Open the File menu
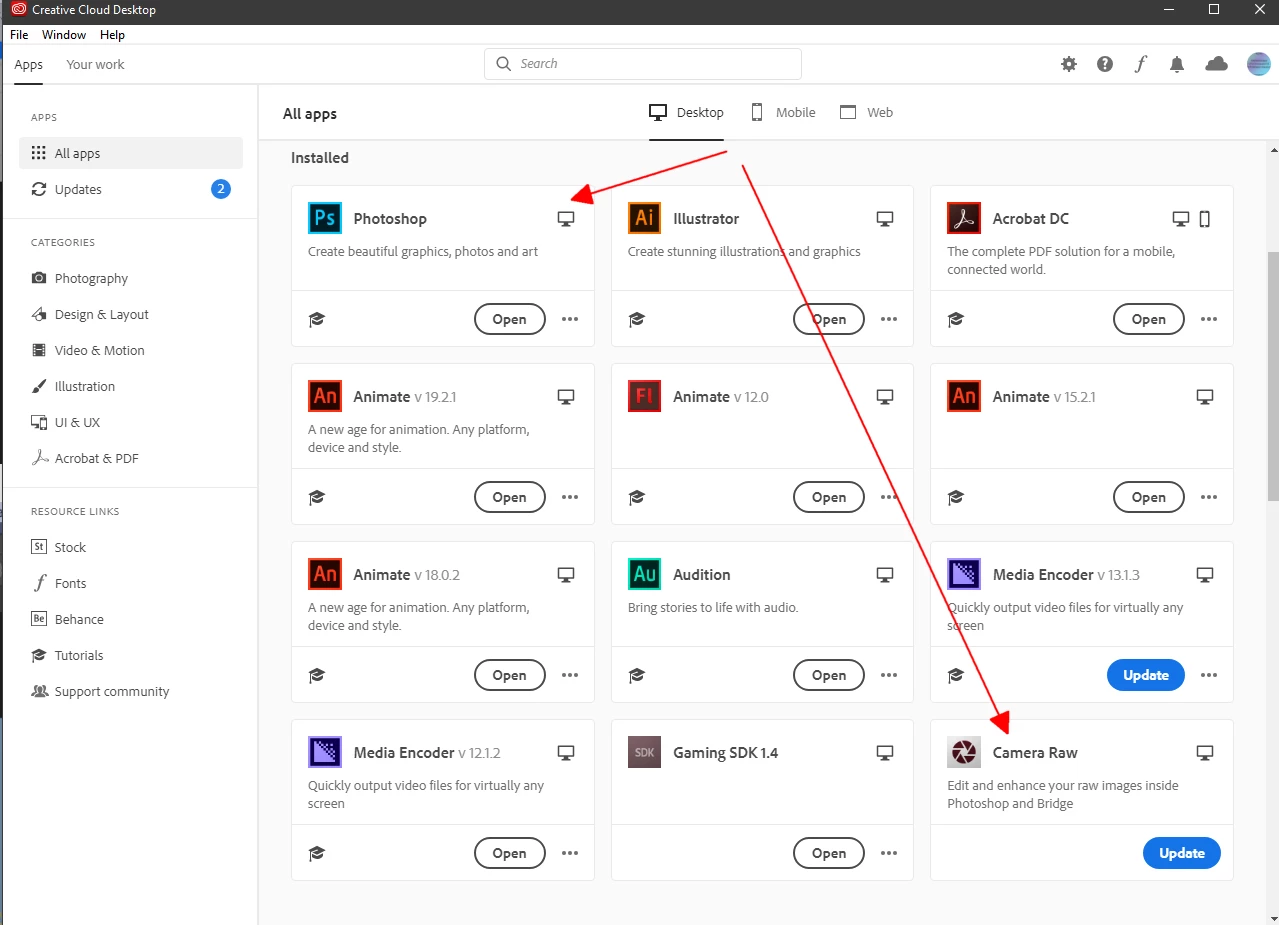Viewport: 1279px width, 925px height. coord(19,34)
